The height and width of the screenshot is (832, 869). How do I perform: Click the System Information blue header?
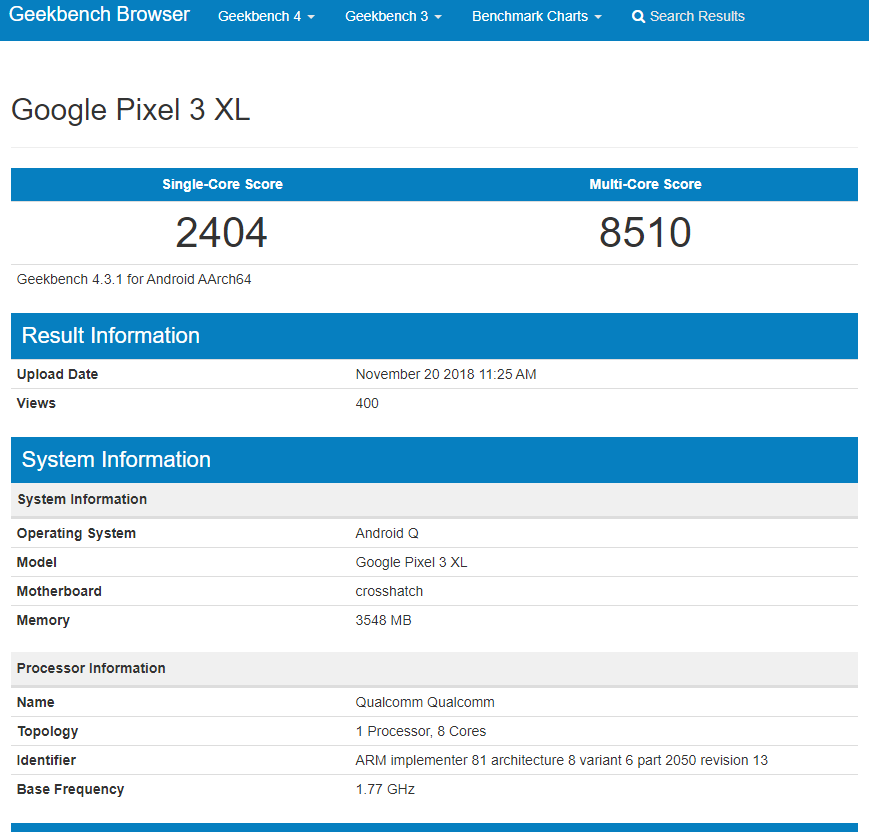[434, 460]
